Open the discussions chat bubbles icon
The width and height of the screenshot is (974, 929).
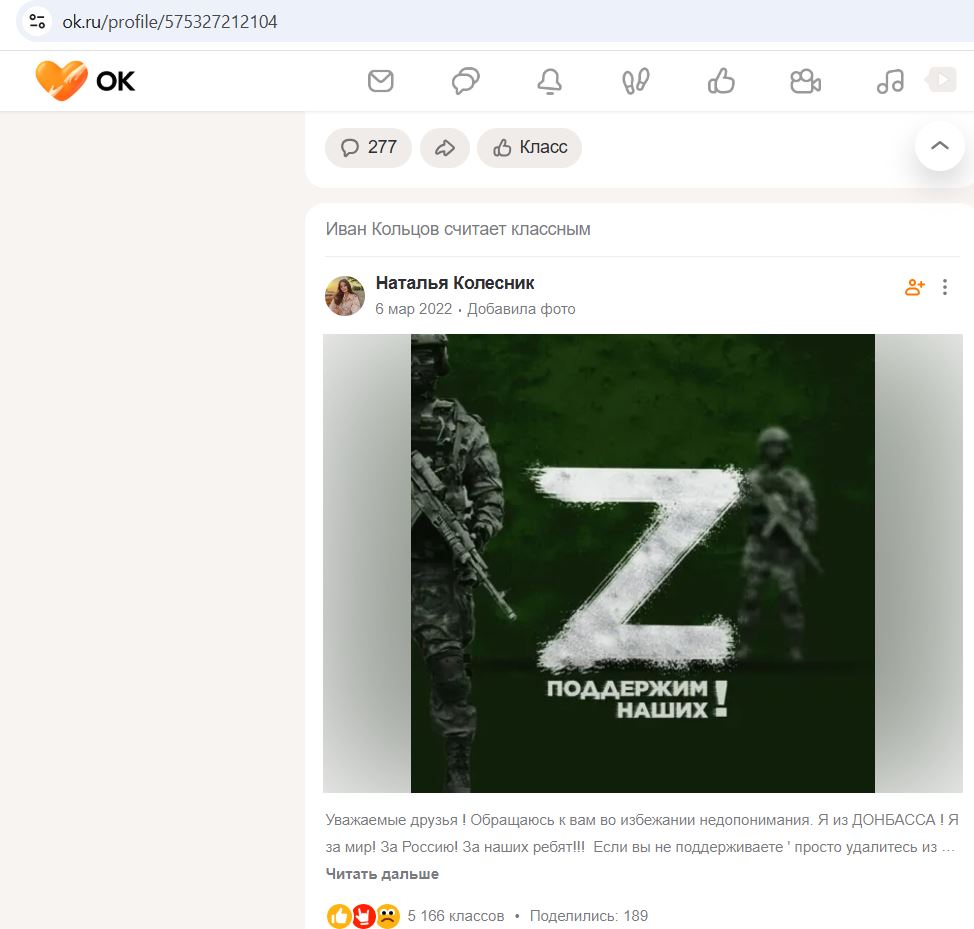point(465,81)
